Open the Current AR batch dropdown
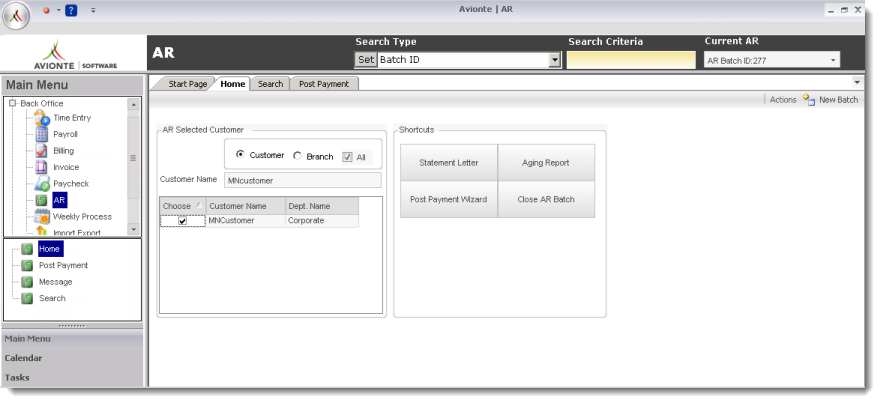The width and height of the screenshot is (880, 403). pyautogui.click(x=833, y=61)
